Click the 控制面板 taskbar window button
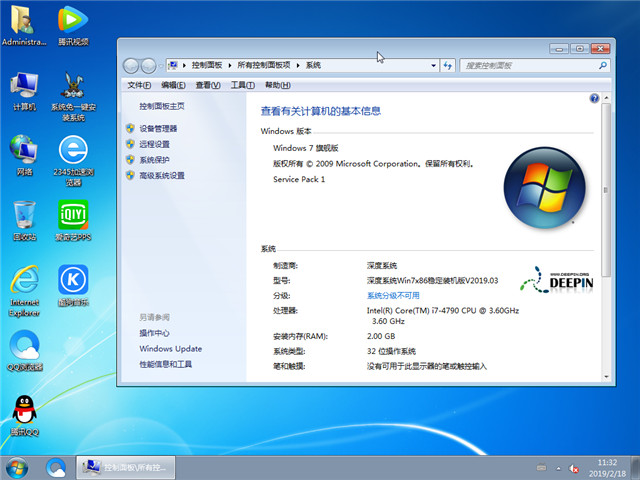This screenshot has height=480, width=640. tap(126, 468)
